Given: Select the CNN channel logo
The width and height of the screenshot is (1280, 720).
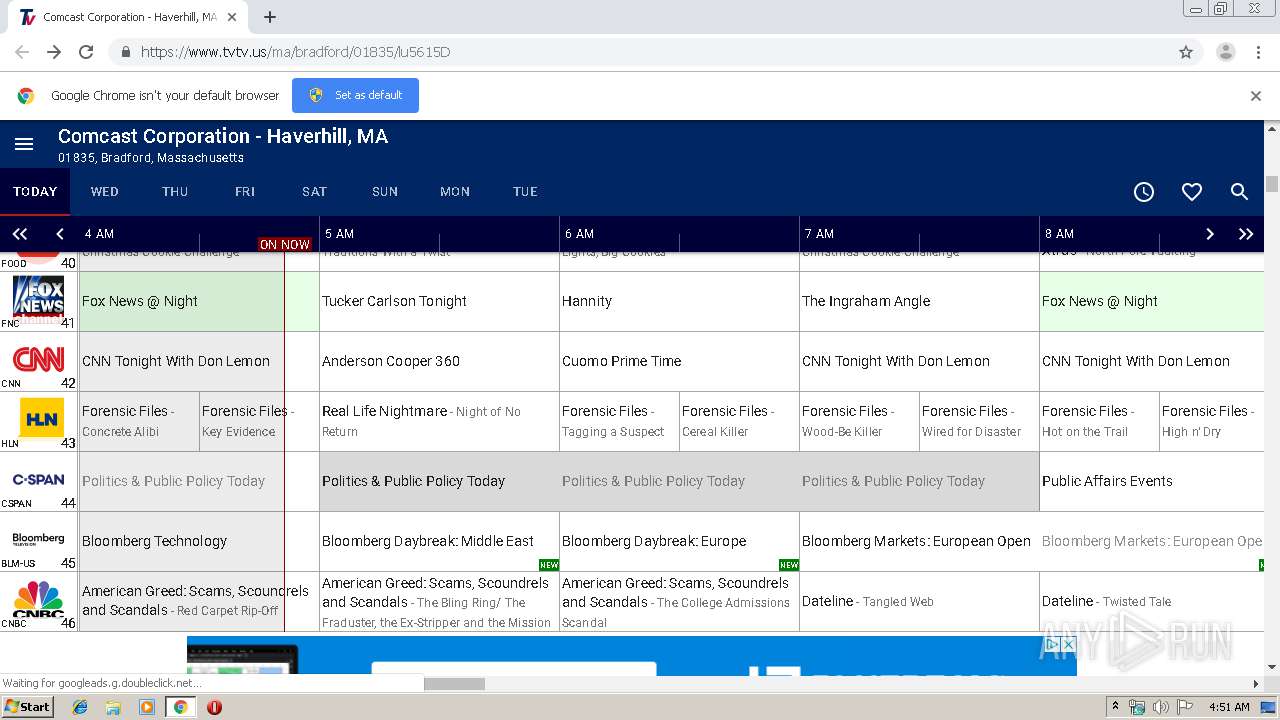Looking at the screenshot, I should pos(39,359).
